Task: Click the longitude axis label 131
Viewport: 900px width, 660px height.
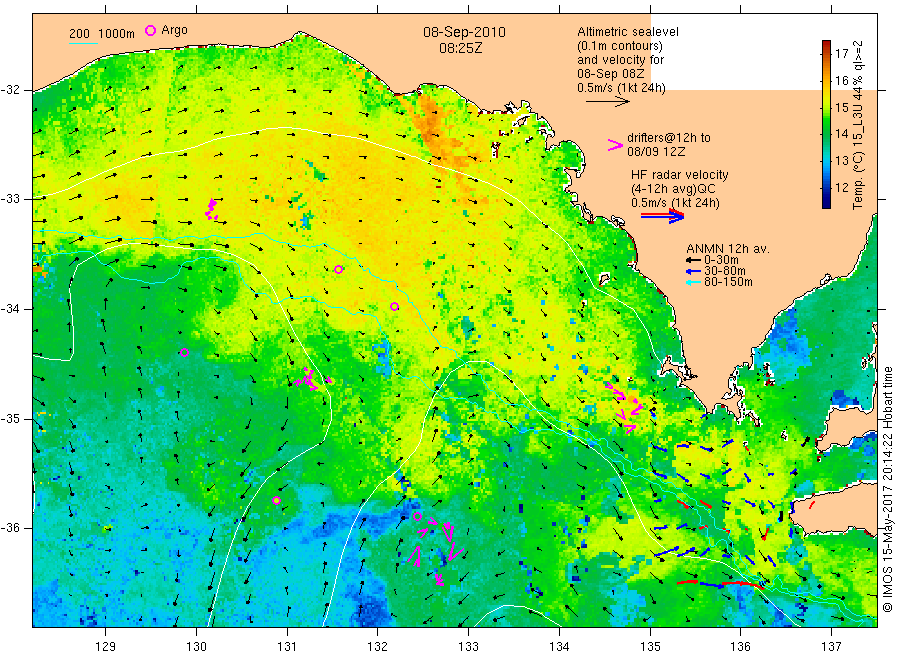Action: pyautogui.click(x=287, y=647)
